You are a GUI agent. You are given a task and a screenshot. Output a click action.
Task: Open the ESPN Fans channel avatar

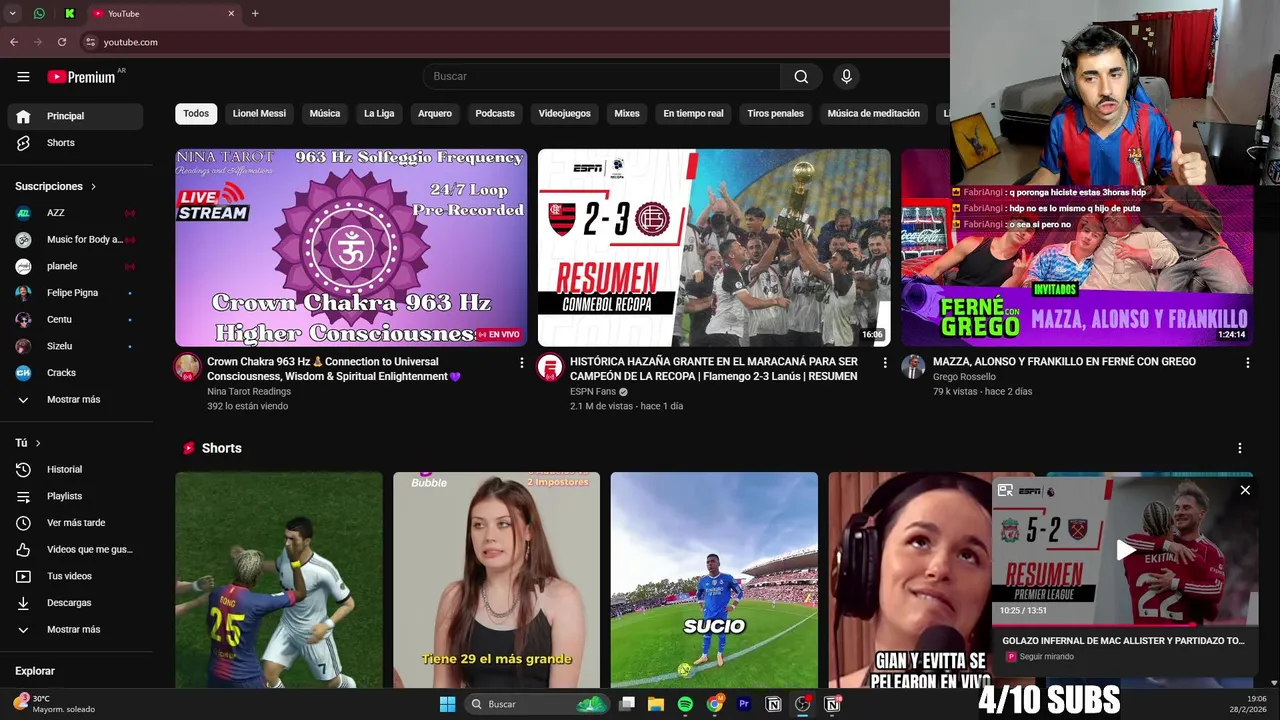pos(550,367)
